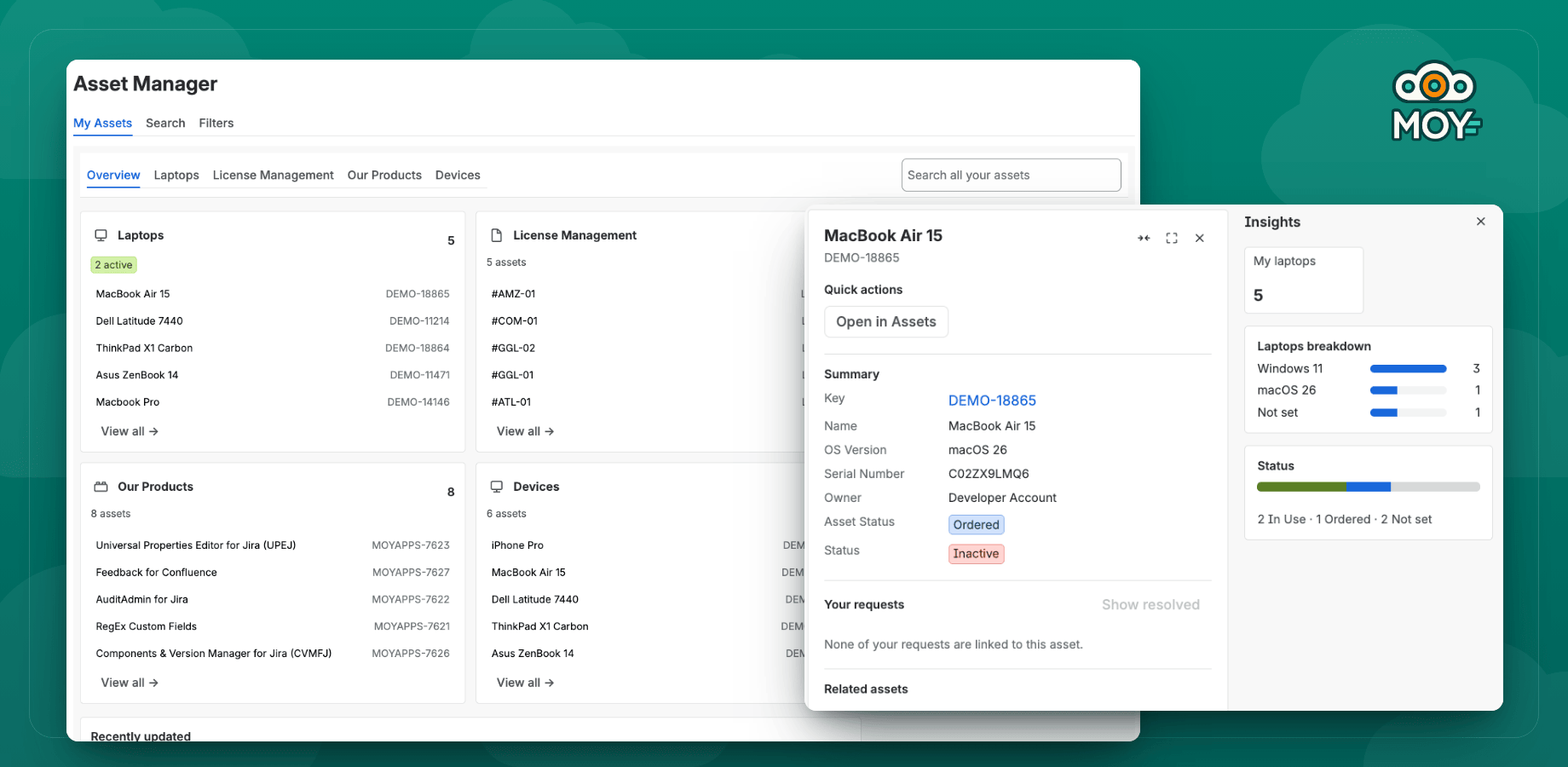This screenshot has width=1568, height=767.
Task: Click the Devices card monitor icon
Action: tap(497, 487)
